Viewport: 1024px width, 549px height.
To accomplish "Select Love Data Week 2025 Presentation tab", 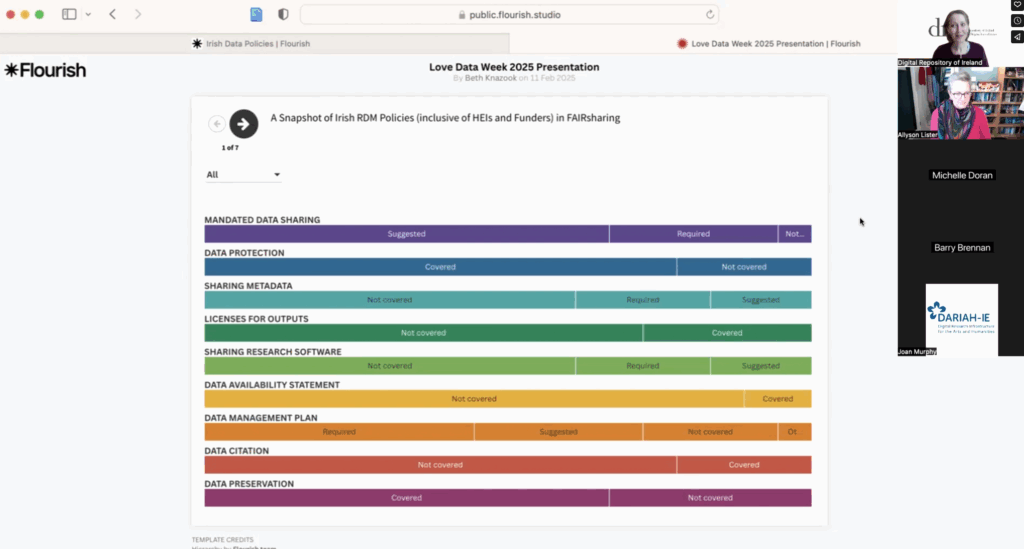I will [768, 43].
